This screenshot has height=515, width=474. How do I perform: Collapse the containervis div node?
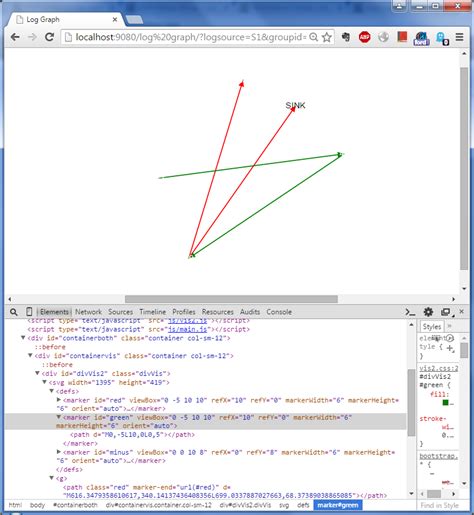[30, 356]
